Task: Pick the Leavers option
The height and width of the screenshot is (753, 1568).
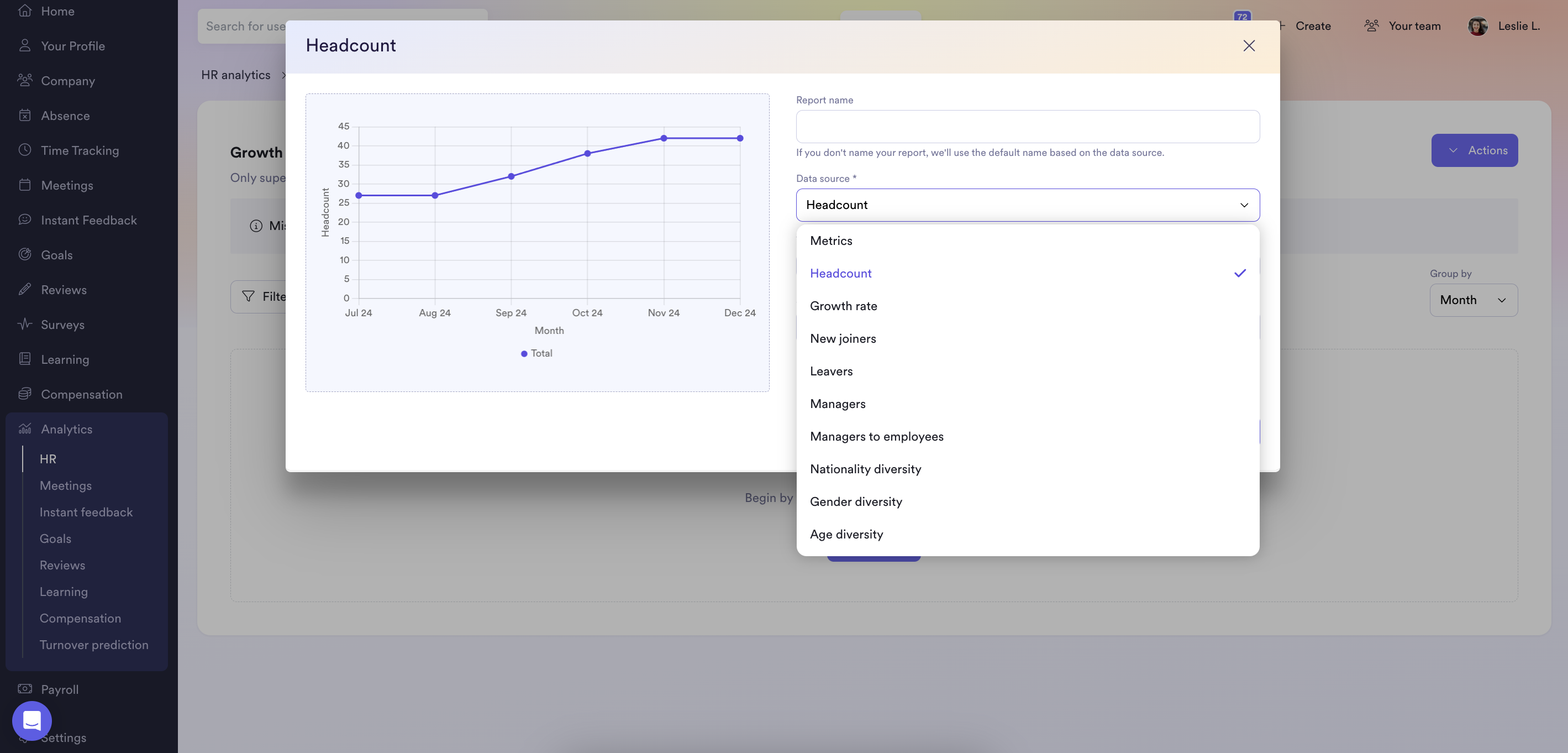Action: tap(831, 371)
